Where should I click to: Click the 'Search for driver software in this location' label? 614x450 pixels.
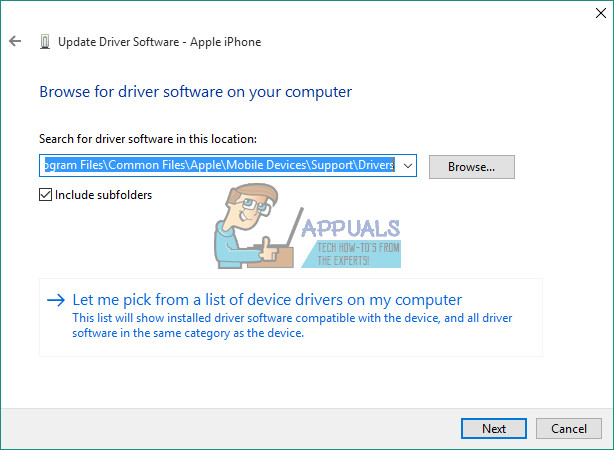point(148,139)
